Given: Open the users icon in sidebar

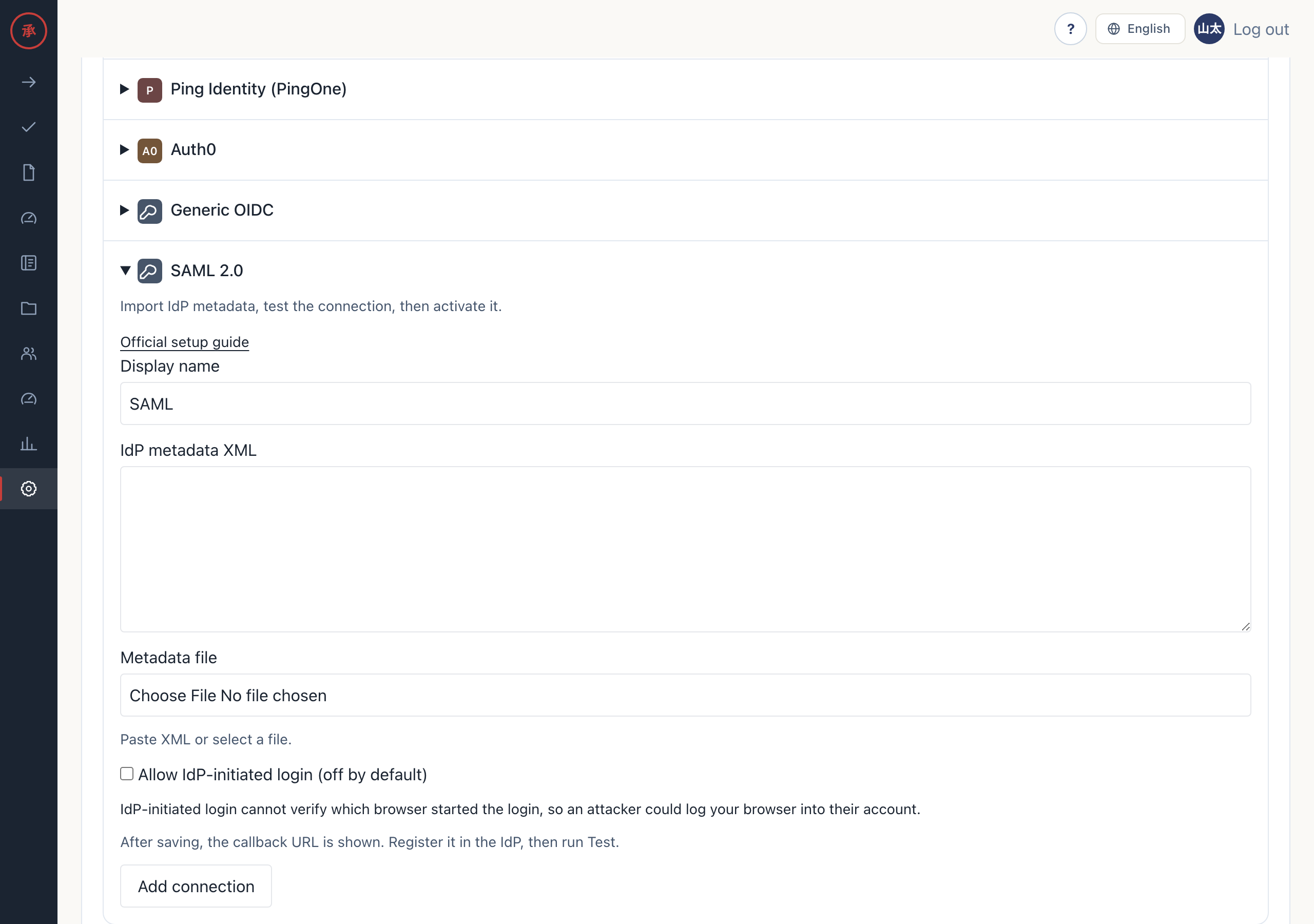Looking at the screenshot, I should [x=29, y=353].
